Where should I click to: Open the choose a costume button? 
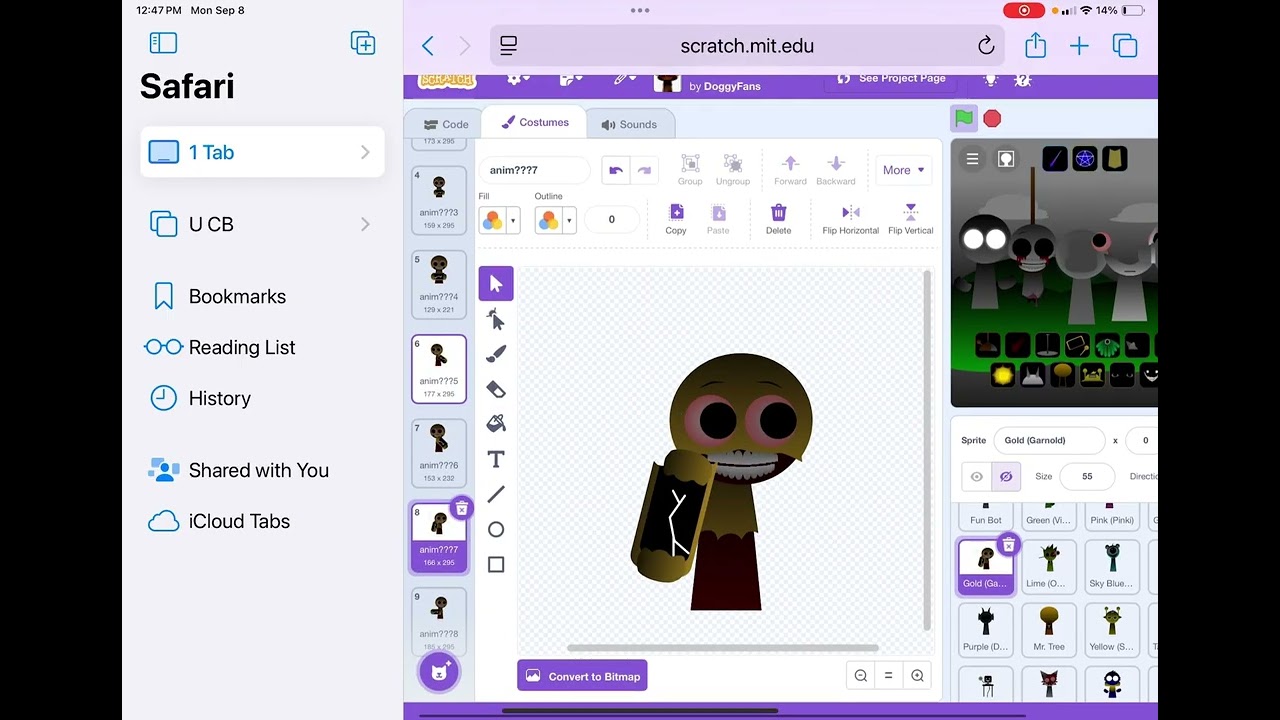pyautogui.click(x=439, y=671)
